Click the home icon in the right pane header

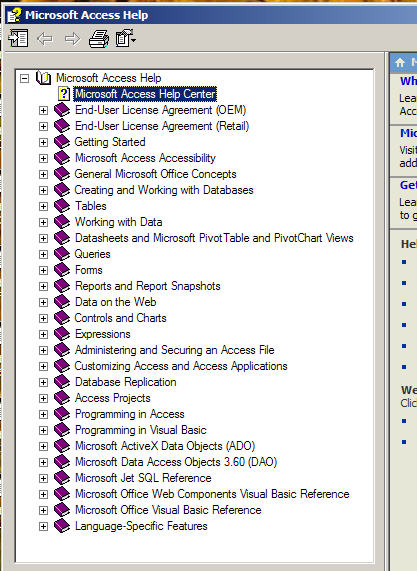(400, 63)
